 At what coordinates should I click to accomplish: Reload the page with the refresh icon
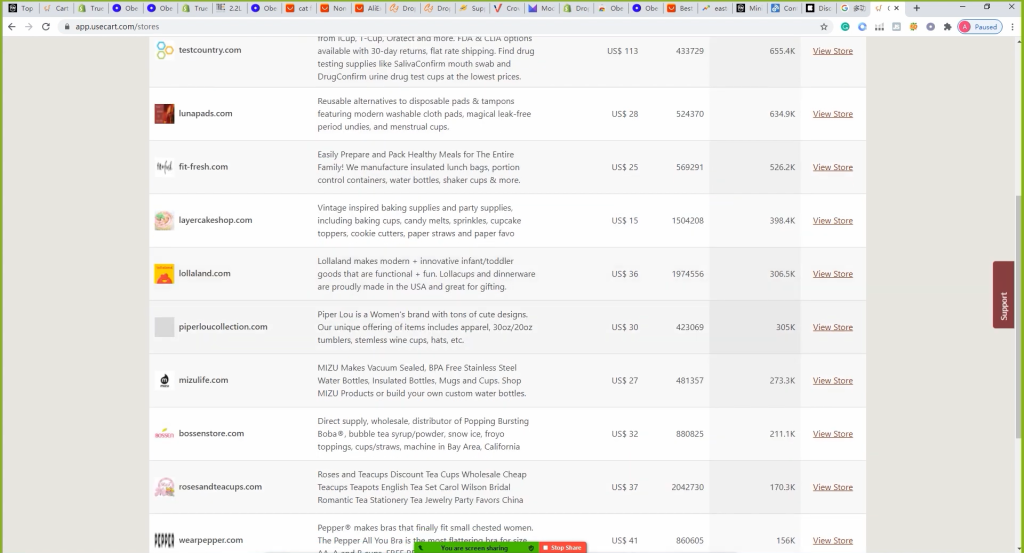pos(47,27)
